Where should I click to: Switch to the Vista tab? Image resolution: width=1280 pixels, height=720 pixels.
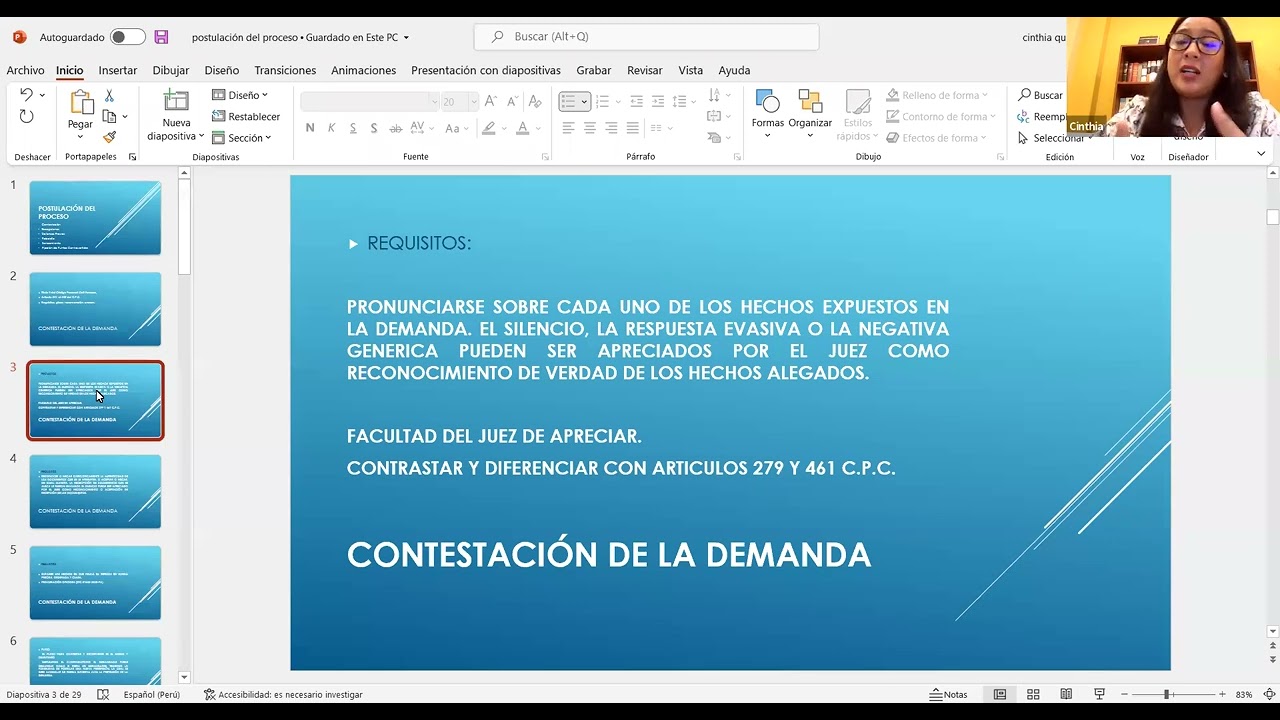pos(691,70)
